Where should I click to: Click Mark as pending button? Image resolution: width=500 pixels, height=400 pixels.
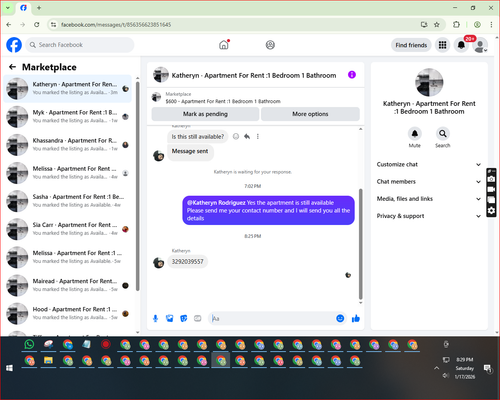pyautogui.click(x=205, y=114)
